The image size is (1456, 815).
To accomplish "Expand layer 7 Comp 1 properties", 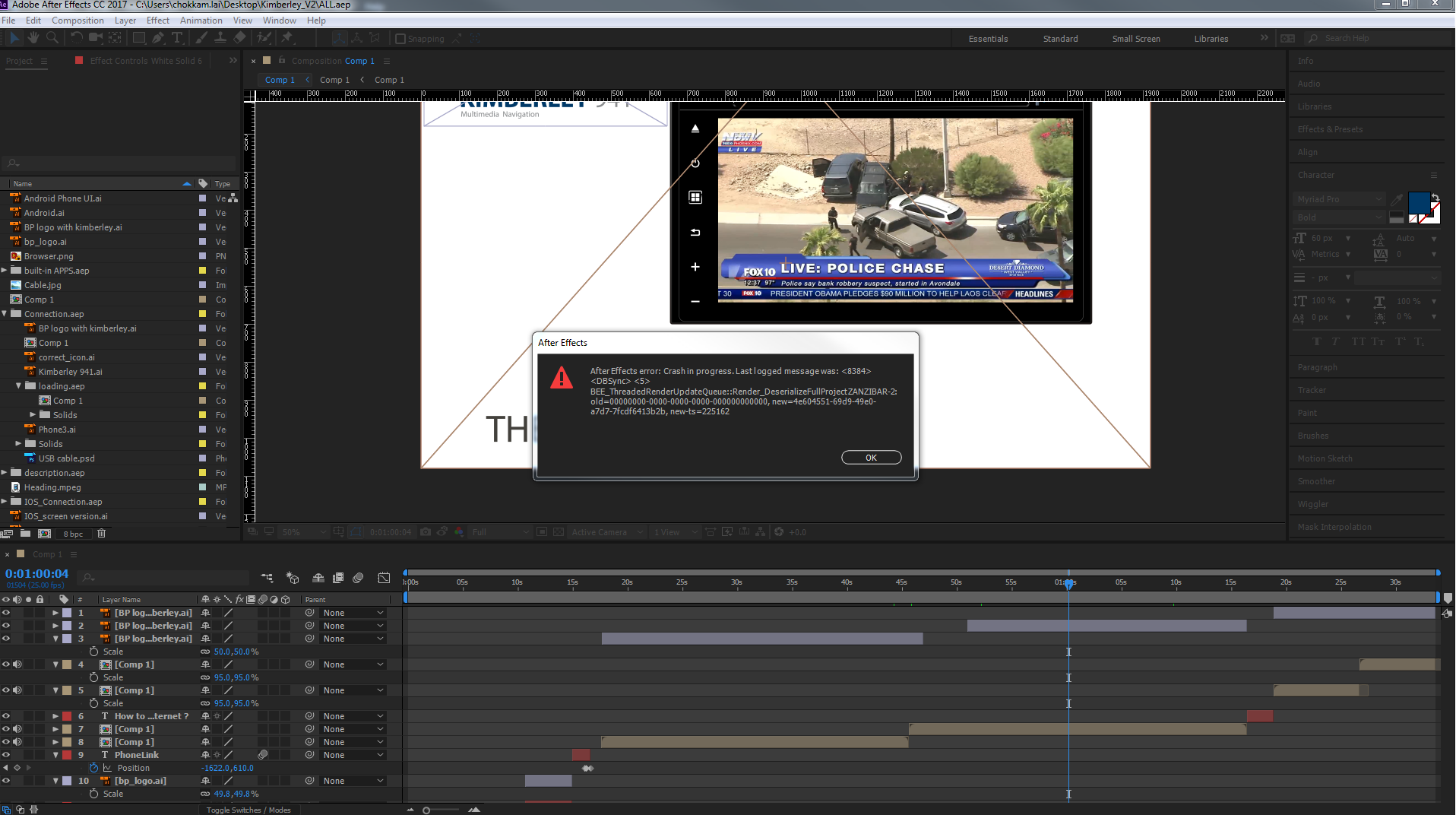I will tap(55, 729).
